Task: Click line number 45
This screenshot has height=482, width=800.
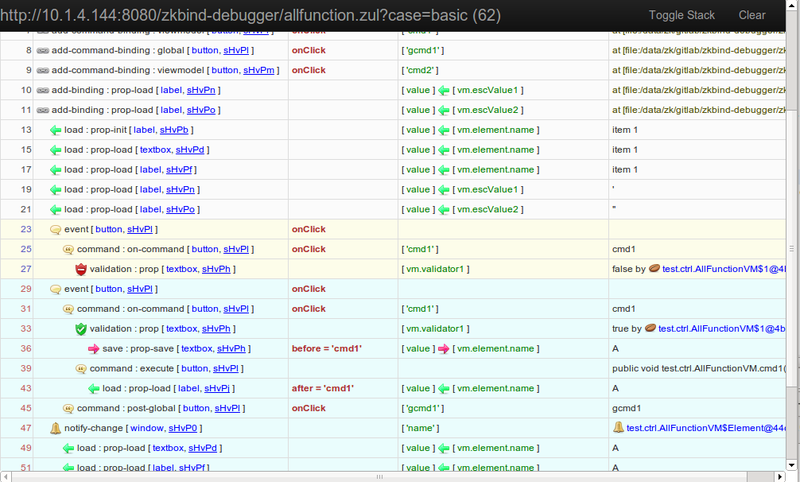Action: [26, 409]
